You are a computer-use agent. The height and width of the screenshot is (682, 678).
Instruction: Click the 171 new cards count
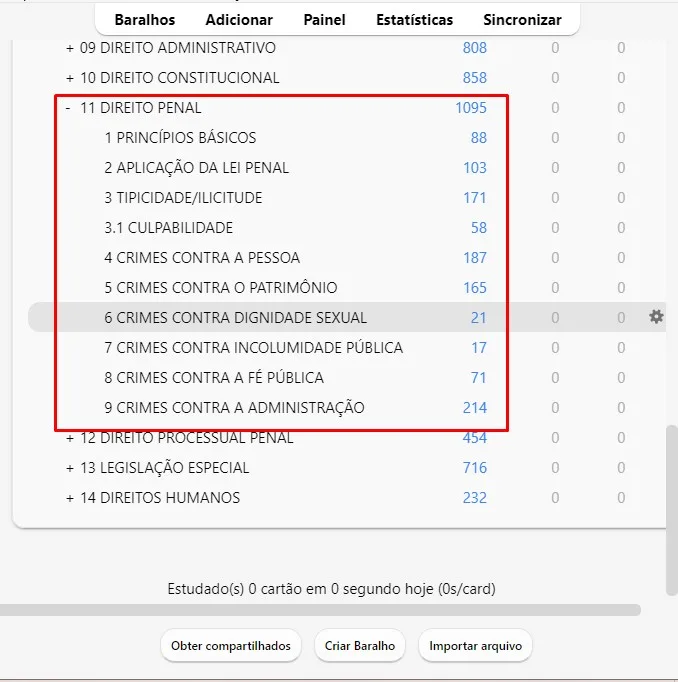pos(474,198)
